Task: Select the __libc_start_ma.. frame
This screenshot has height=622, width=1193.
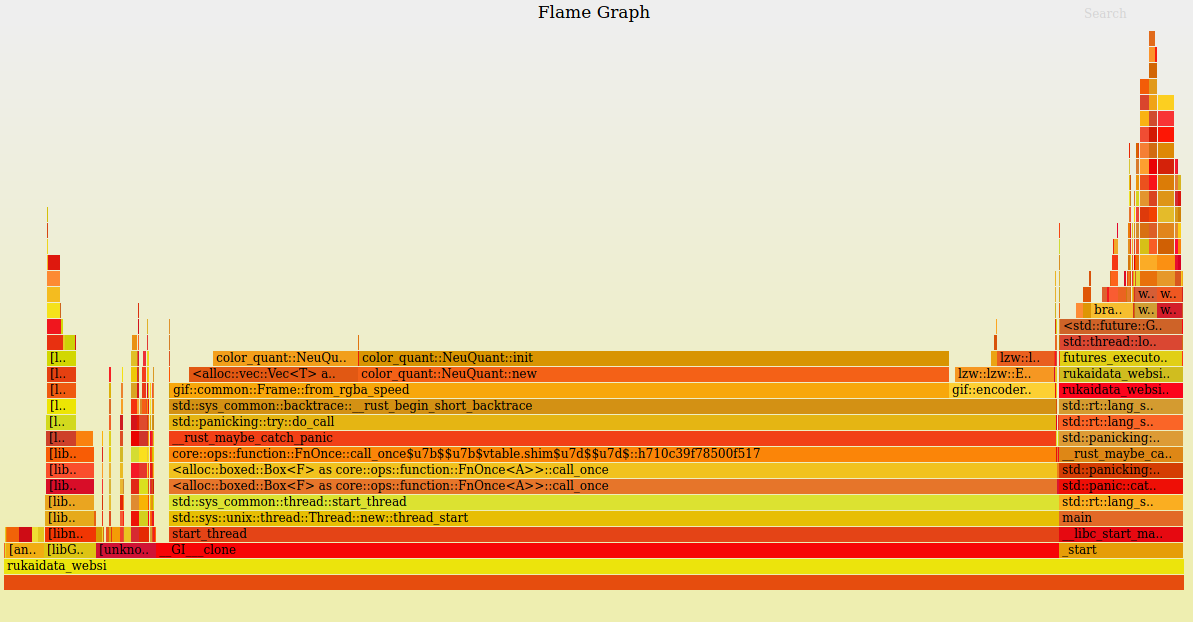Action: (1121, 535)
